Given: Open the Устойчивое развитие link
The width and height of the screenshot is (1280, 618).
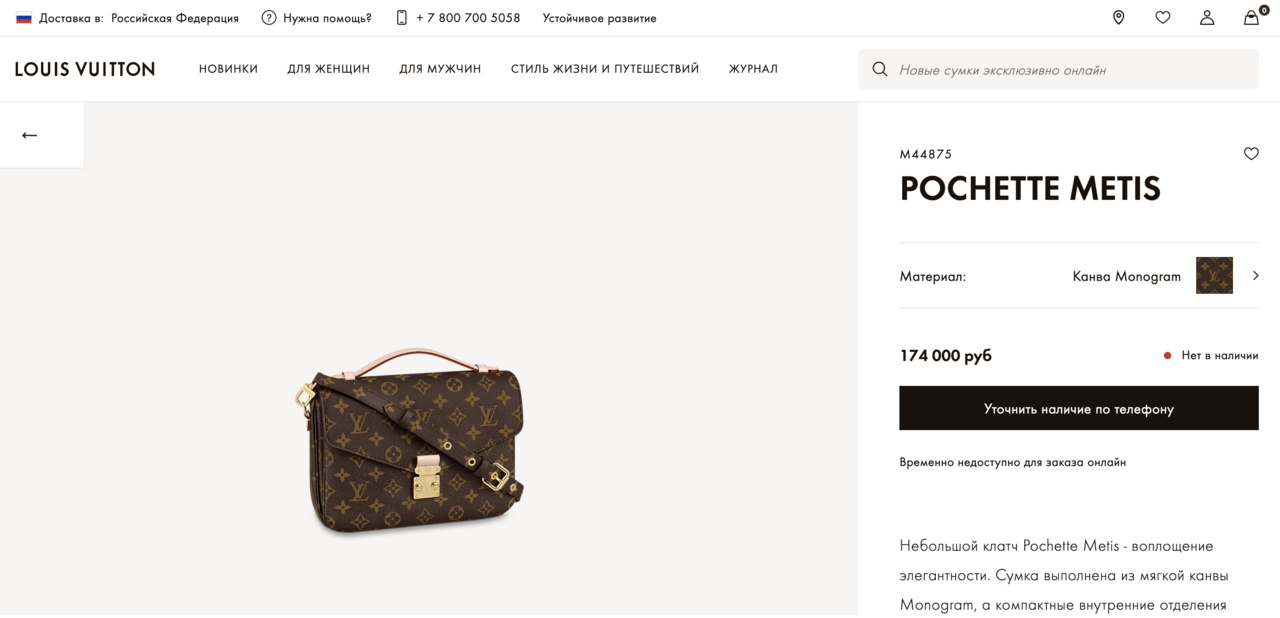Looking at the screenshot, I should pos(599,18).
